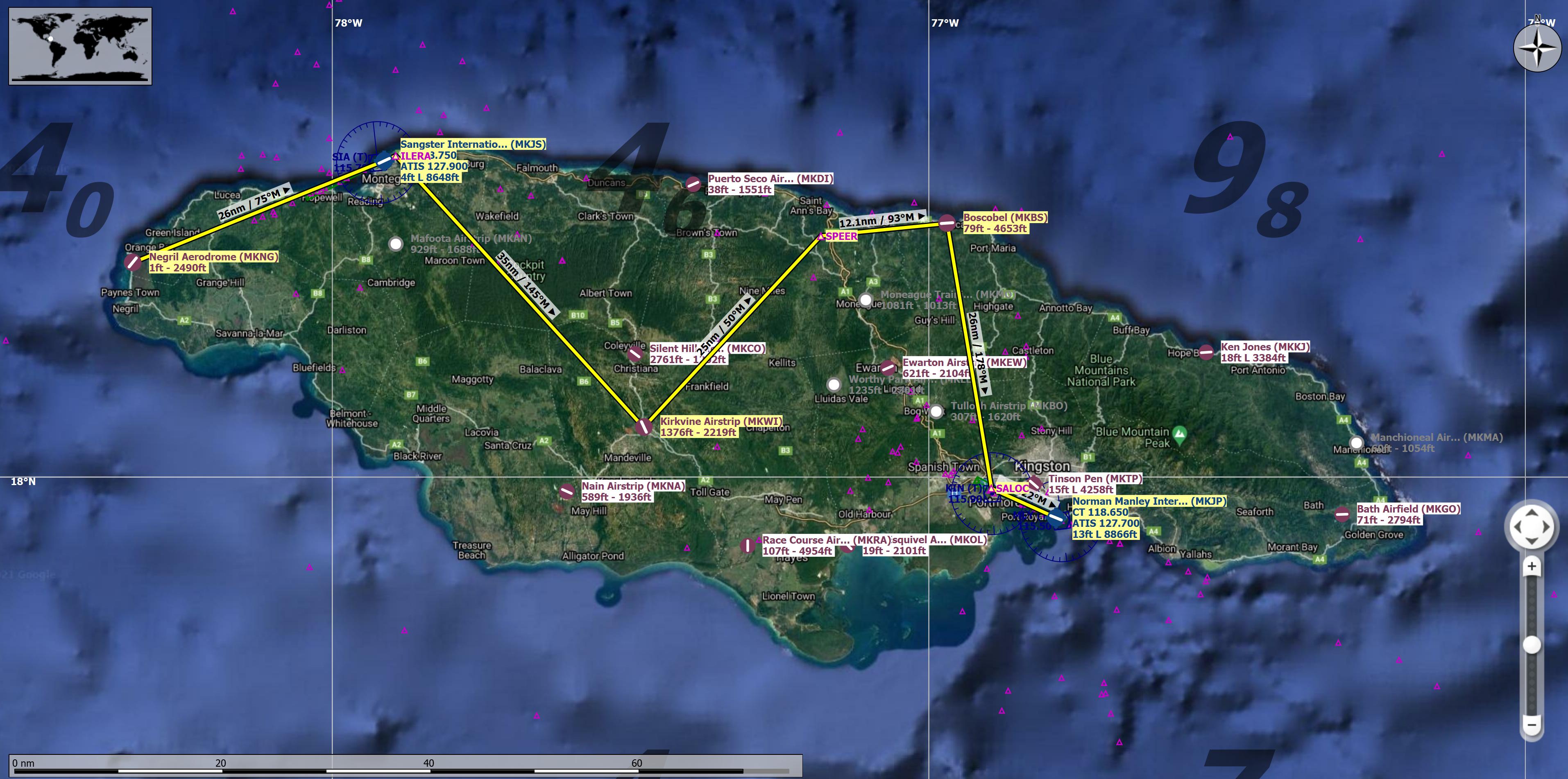Pan the map using the navigation pad
1568x779 pixels.
click(x=1532, y=527)
